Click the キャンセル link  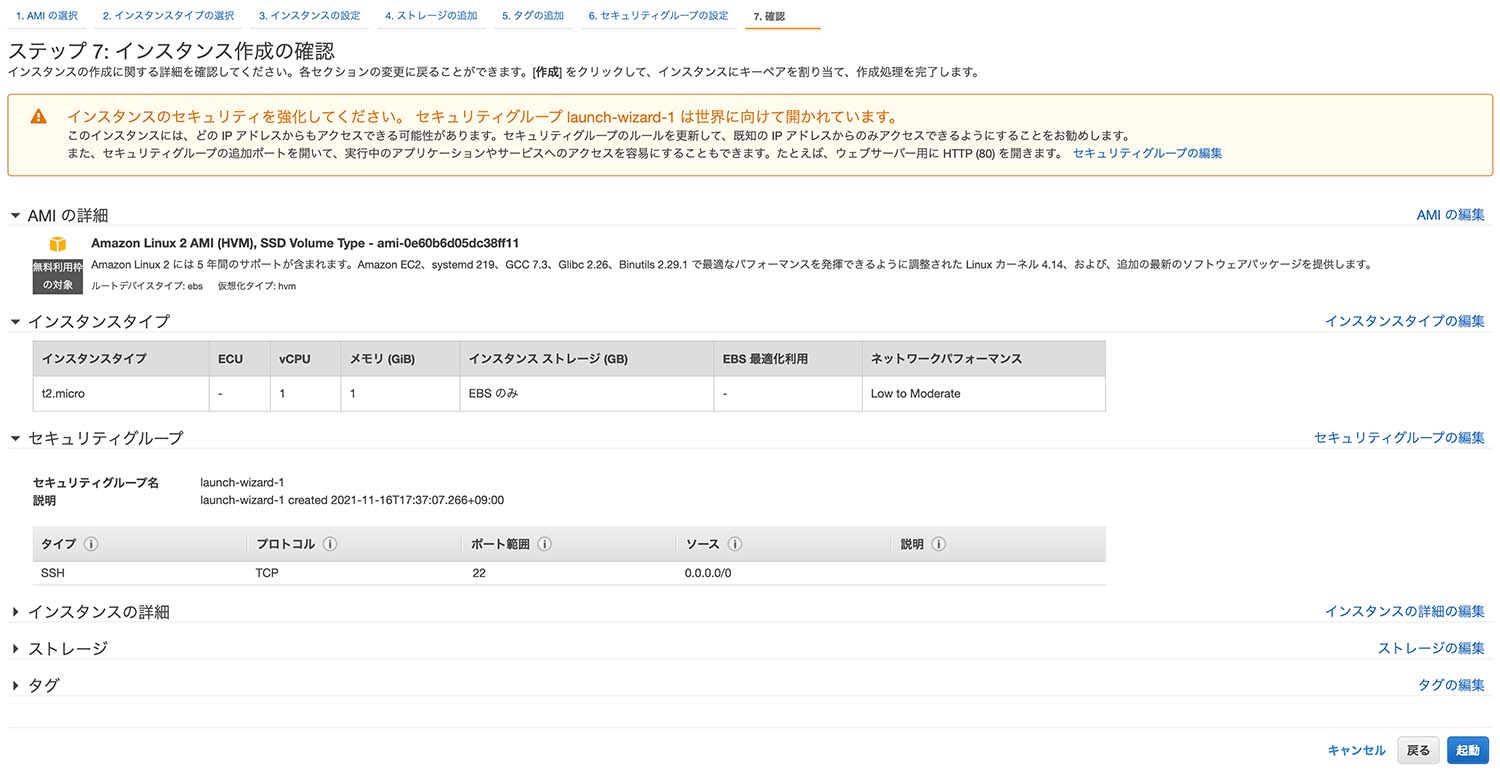(x=1356, y=750)
